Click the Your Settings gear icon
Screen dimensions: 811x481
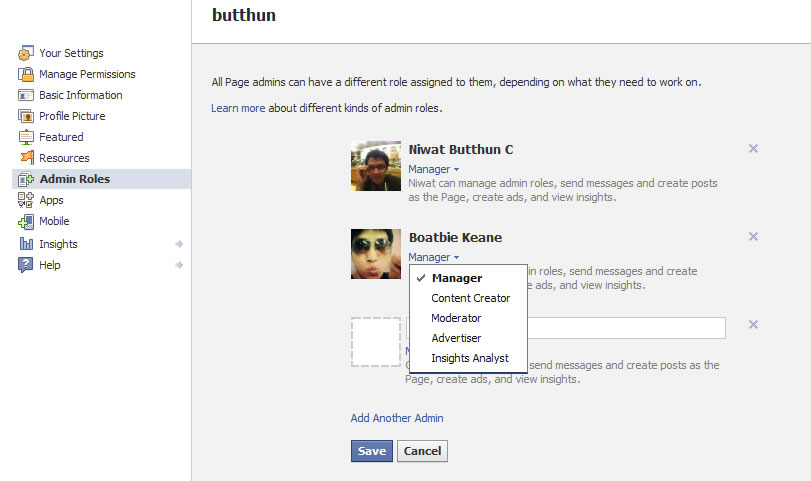26,54
